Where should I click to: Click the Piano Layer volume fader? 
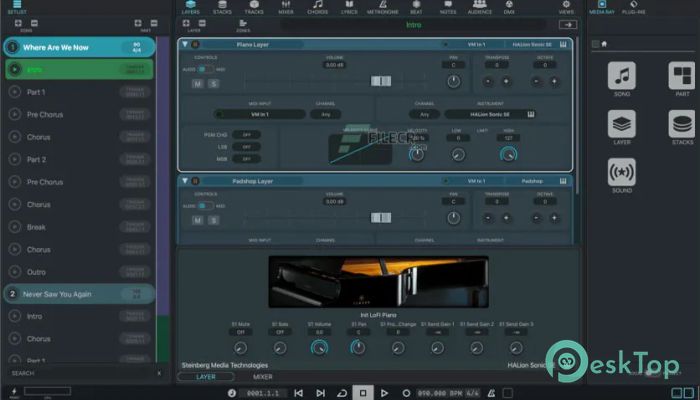click(x=381, y=81)
